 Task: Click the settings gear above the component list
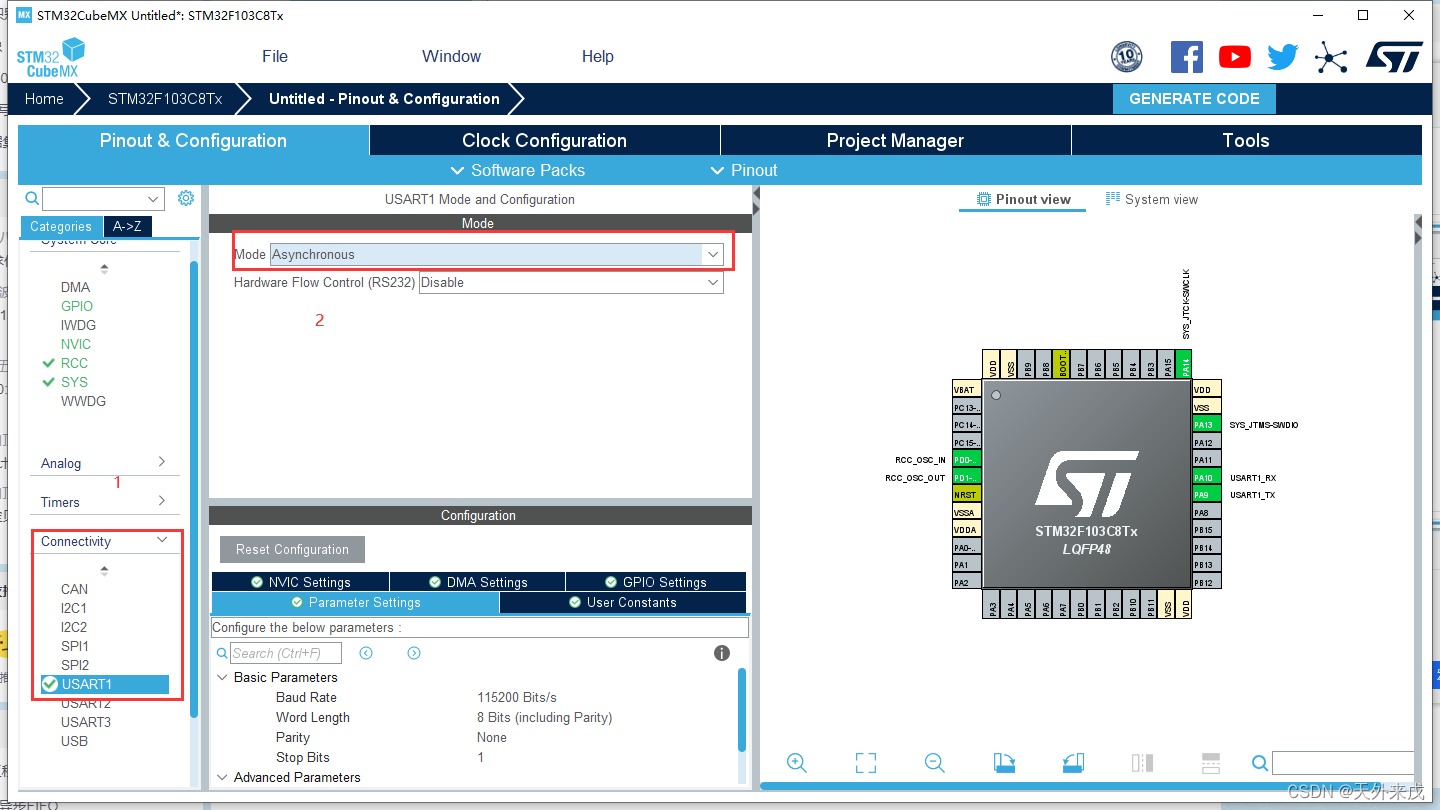click(185, 198)
